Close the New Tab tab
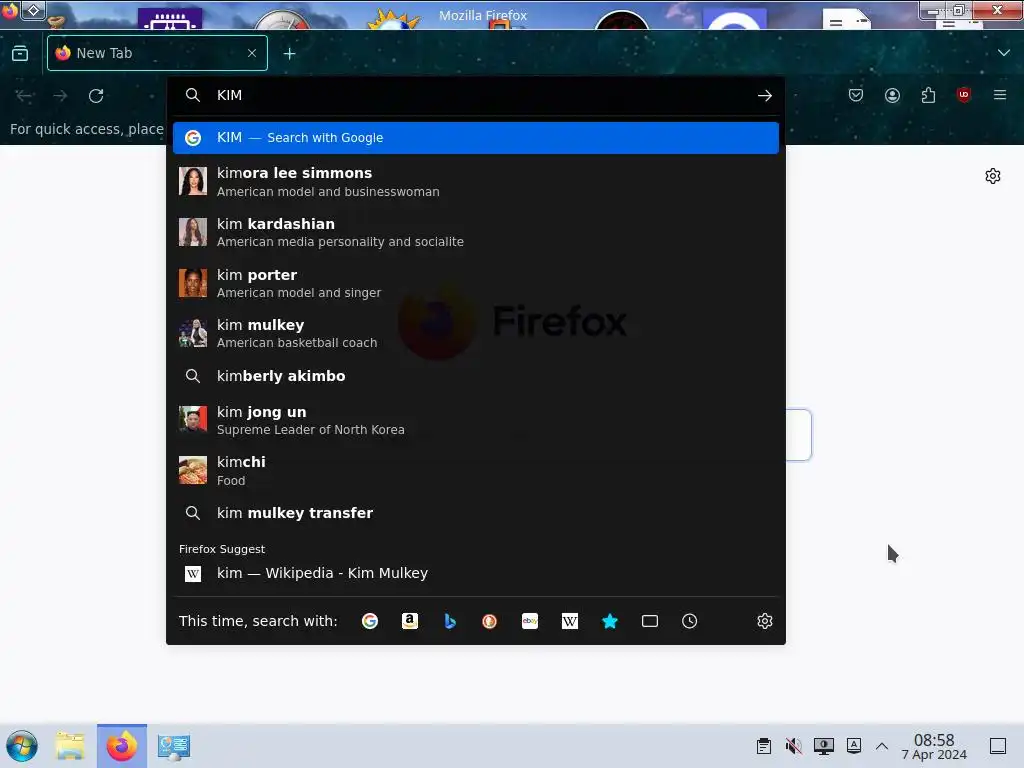The width and height of the screenshot is (1024, 768). pos(252,53)
